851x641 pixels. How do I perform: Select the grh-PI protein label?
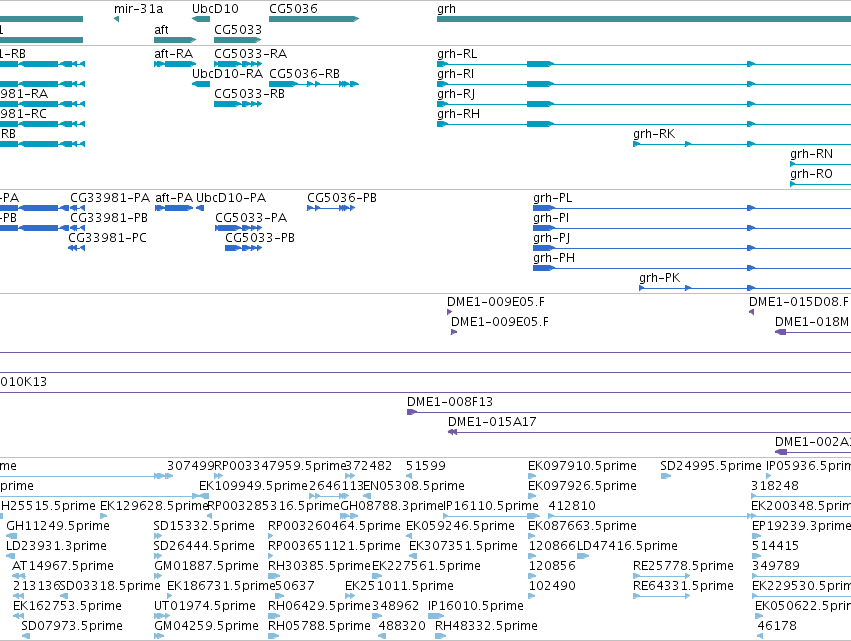pyautogui.click(x=551, y=218)
